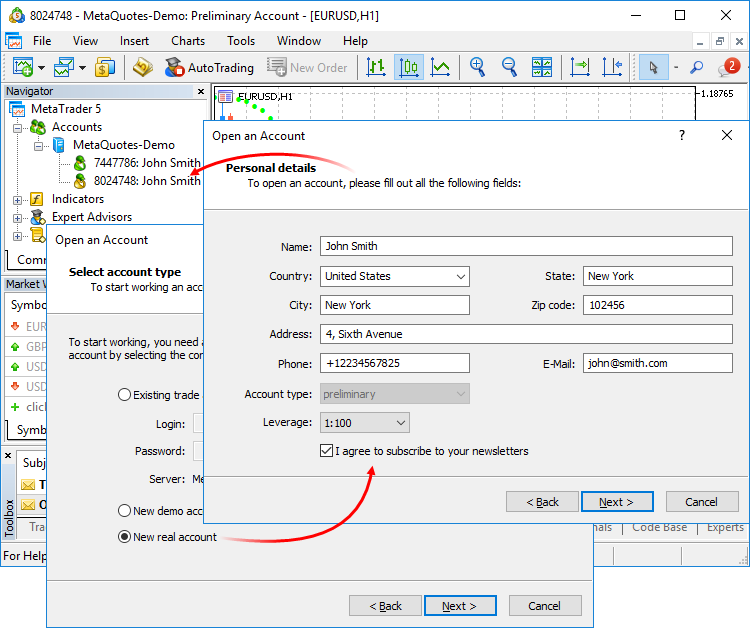Click Cancel in the Personal details dialog
This screenshot has height=628, width=750.
click(701, 502)
